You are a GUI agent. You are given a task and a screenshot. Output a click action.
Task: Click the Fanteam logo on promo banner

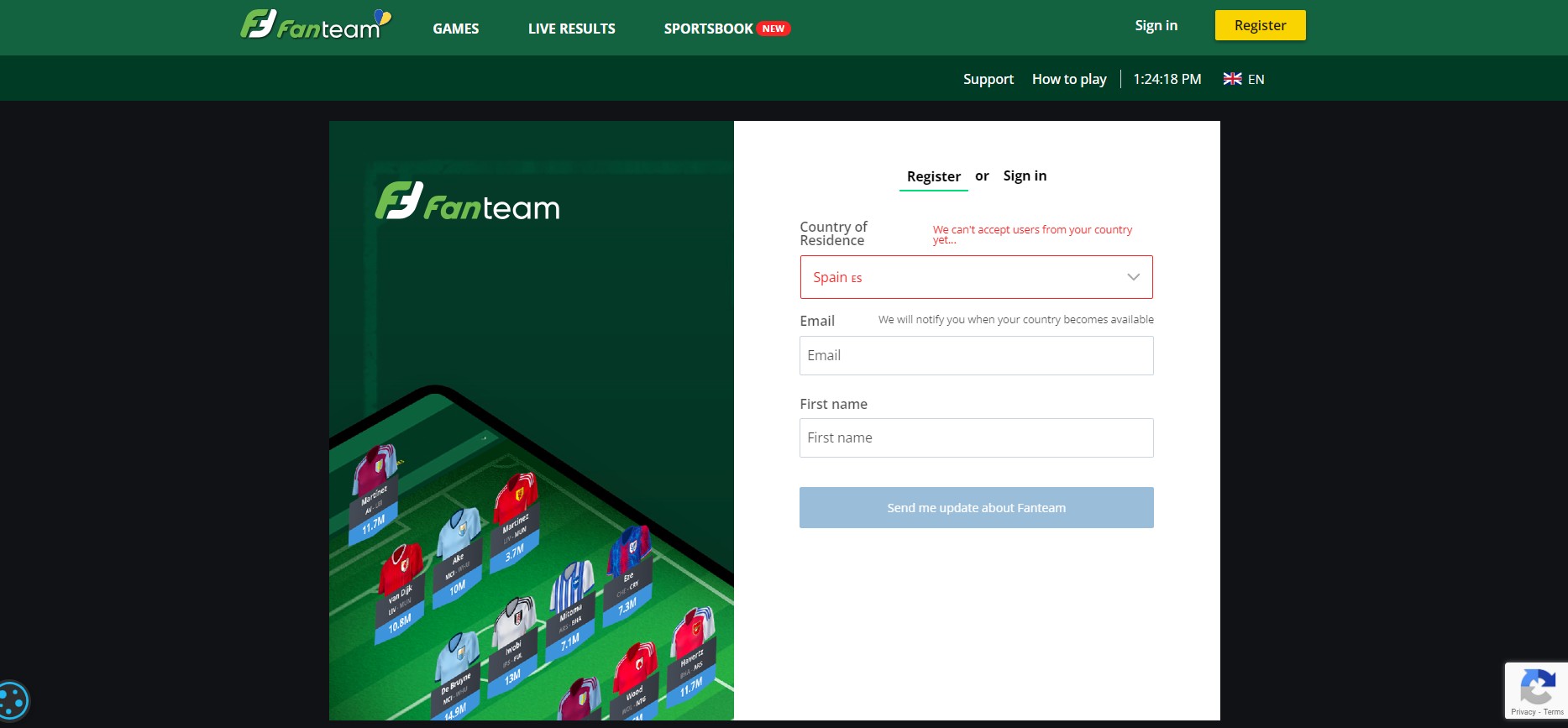coord(468,202)
